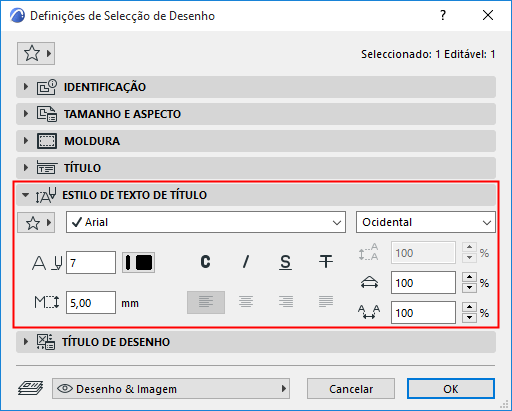
Task: Click the Tamanho e Aspecto panel icon
Action: [47, 114]
